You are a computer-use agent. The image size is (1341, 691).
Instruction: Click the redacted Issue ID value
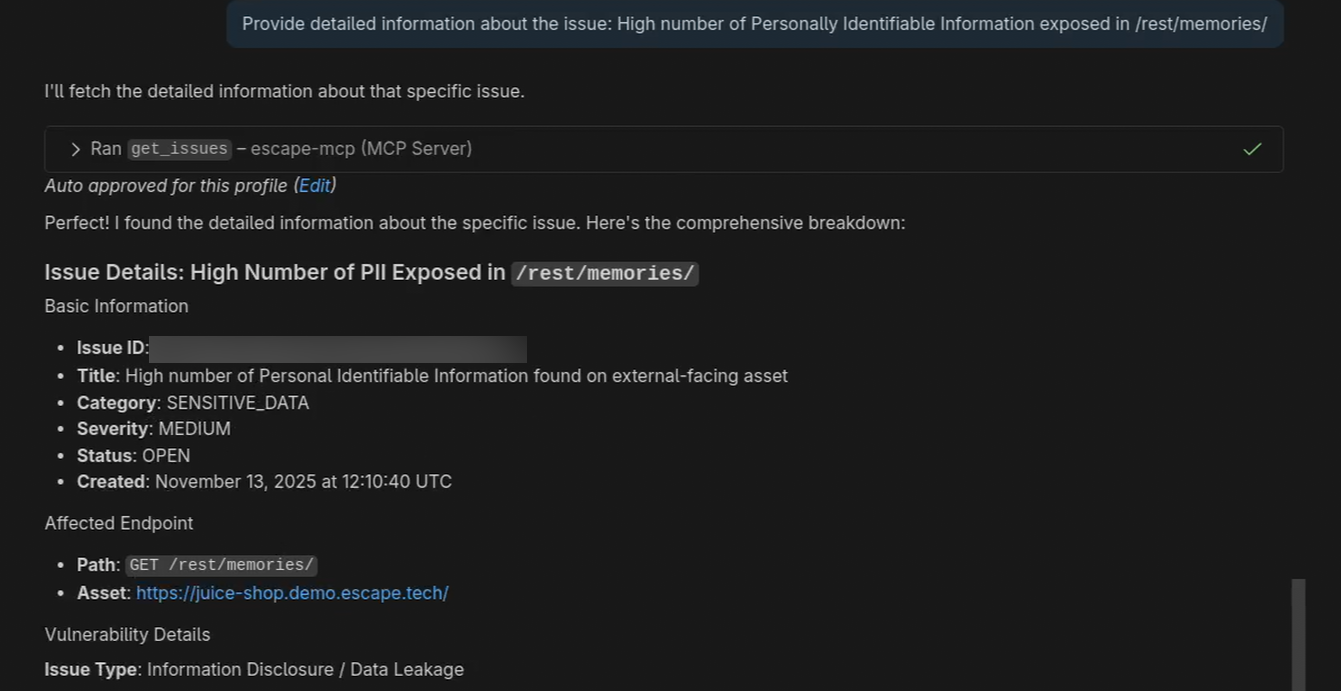coord(338,349)
